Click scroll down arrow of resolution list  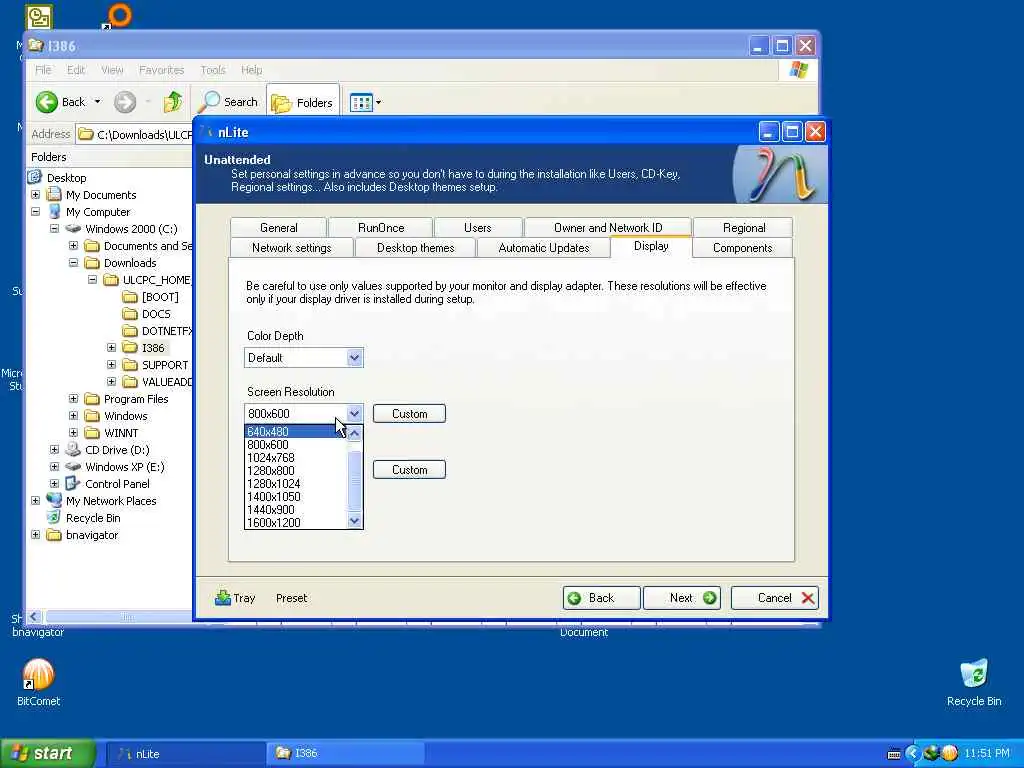[354, 521]
